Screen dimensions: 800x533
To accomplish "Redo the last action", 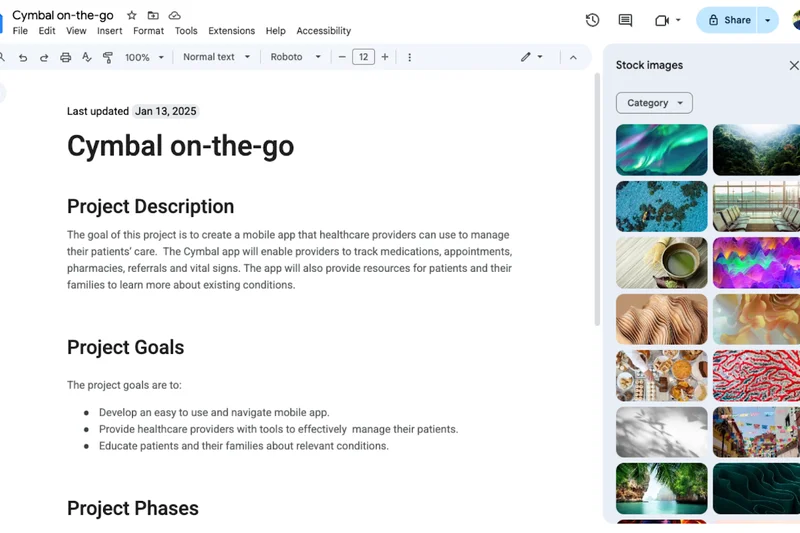I will (44, 57).
